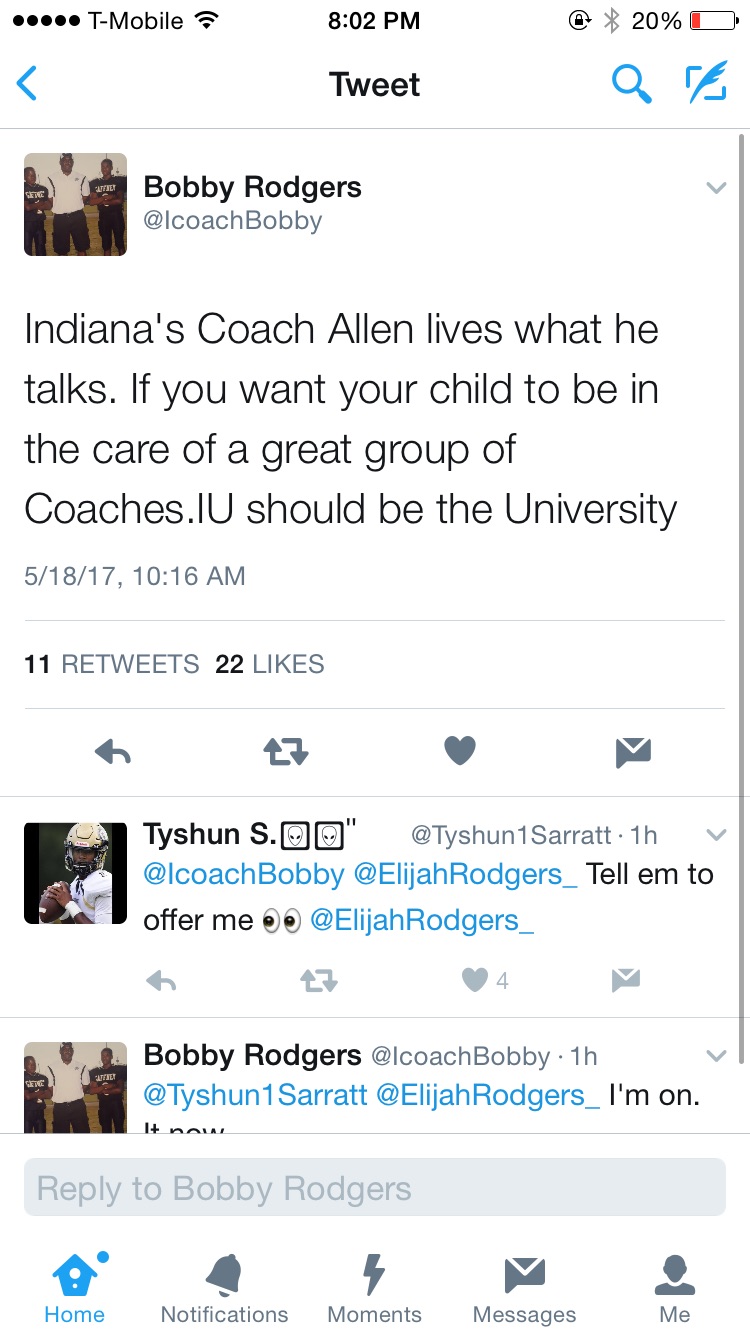View the 11 Retweets list
750x1334 pixels.
pyautogui.click(x=112, y=664)
